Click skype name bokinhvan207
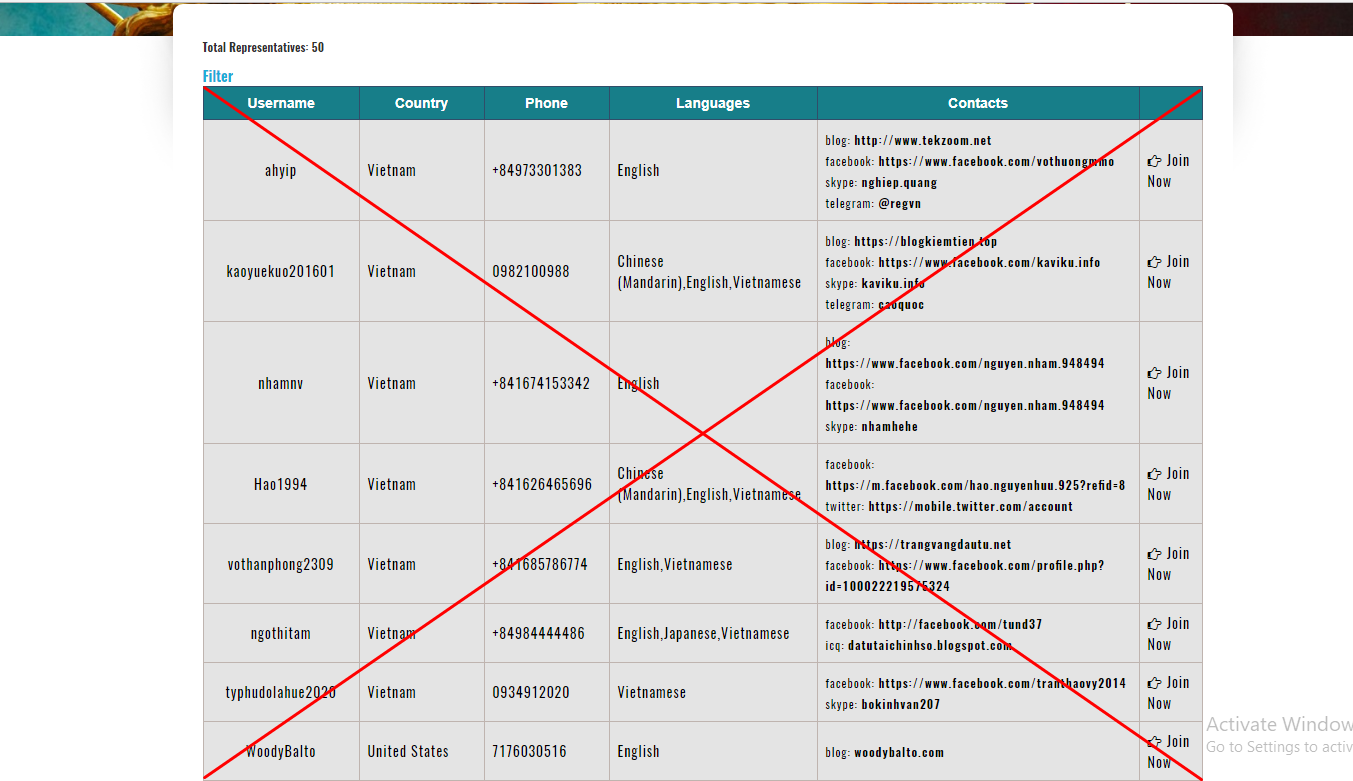The width and height of the screenshot is (1353, 781). pyautogui.click(x=901, y=705)
